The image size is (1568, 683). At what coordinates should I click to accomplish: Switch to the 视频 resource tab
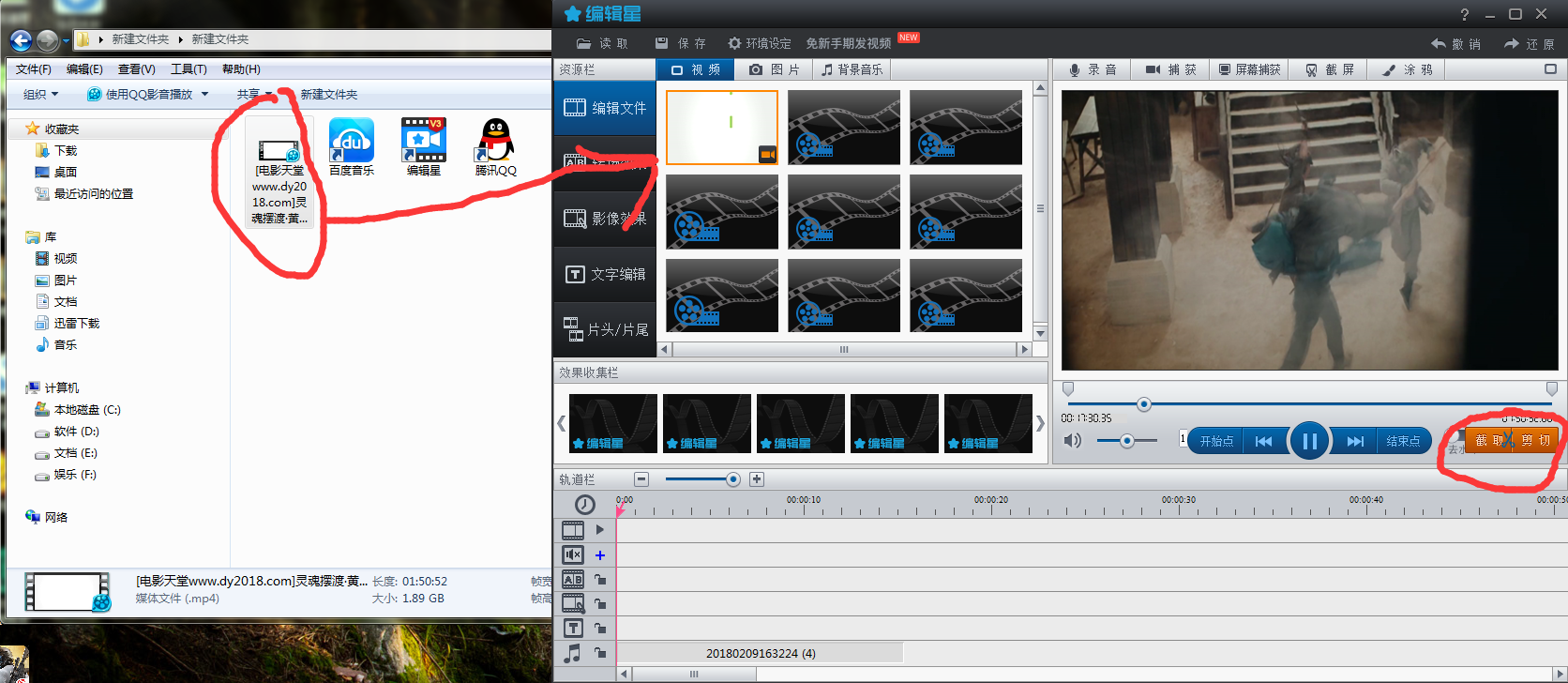pyautogui.click(x=696, y=69)
